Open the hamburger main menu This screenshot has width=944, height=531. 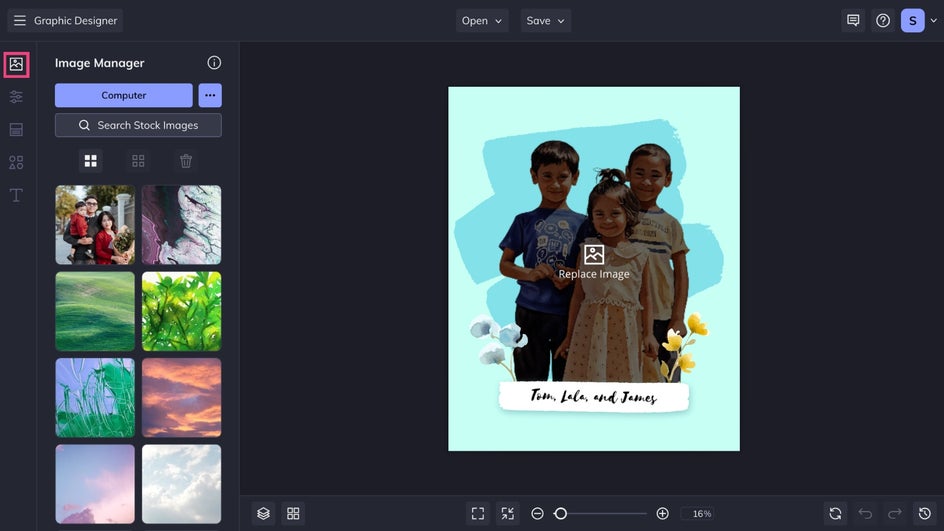[x=20, y=20]
